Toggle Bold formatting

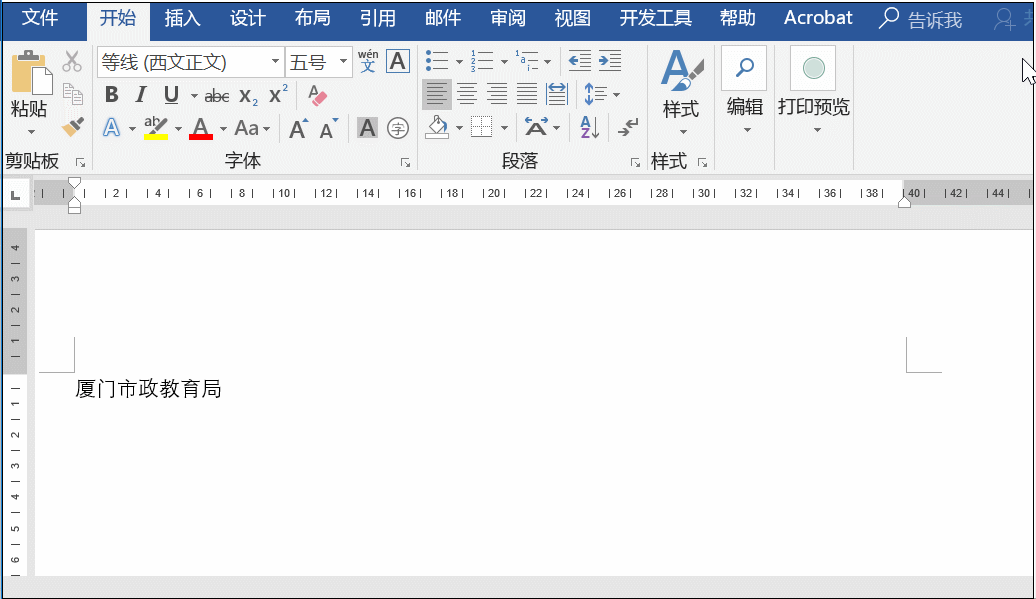click(111, 95)
